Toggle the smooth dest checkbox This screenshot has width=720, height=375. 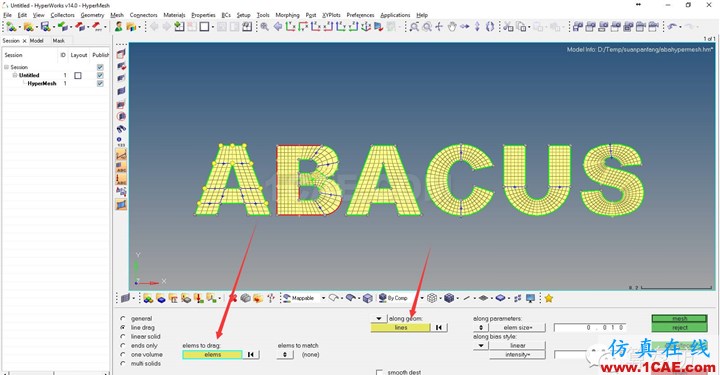[379, 372]
